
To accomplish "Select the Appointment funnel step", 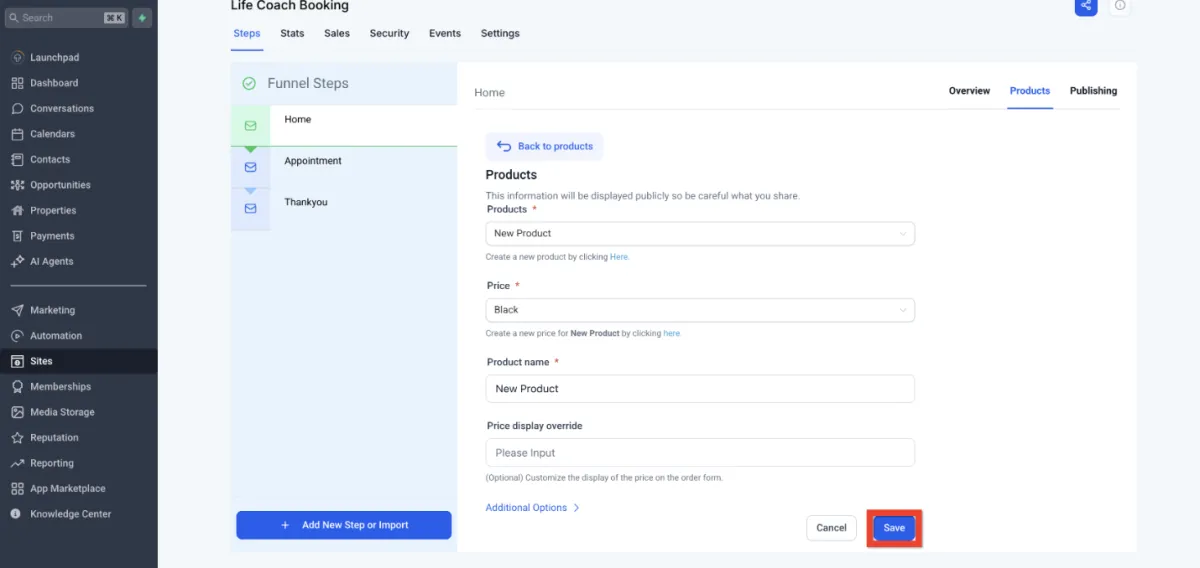I will [313, 161].
